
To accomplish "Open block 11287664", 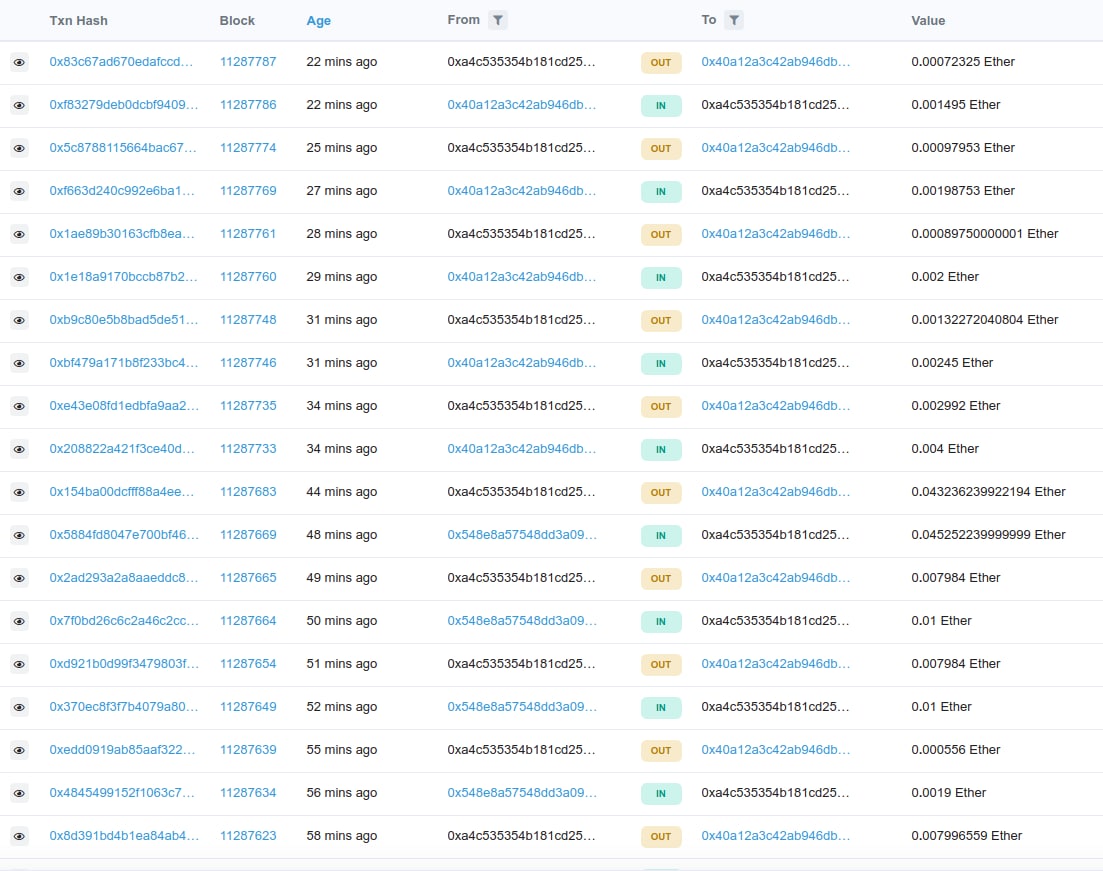I will click(248, 621).
